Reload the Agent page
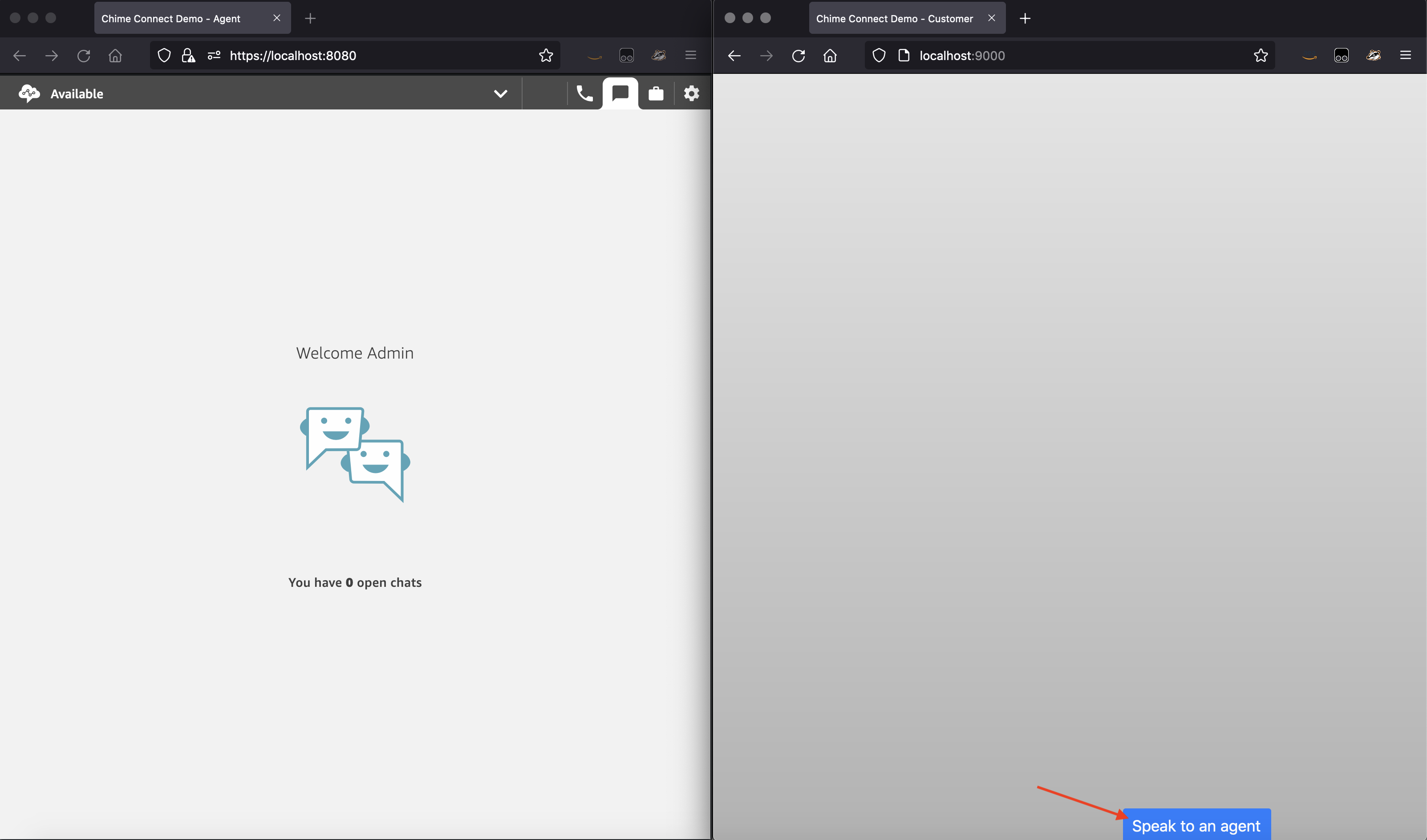The height and width of the screenshot is (840, 1427). point(84,56)
